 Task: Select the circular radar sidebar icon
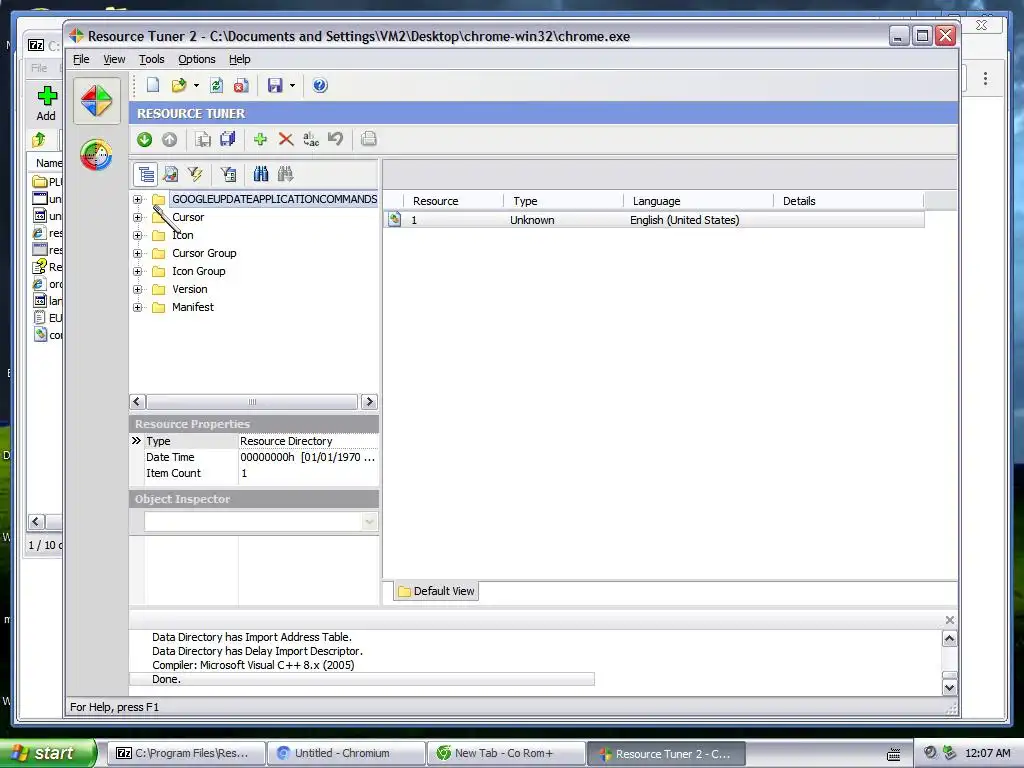(x=96, y=155)
